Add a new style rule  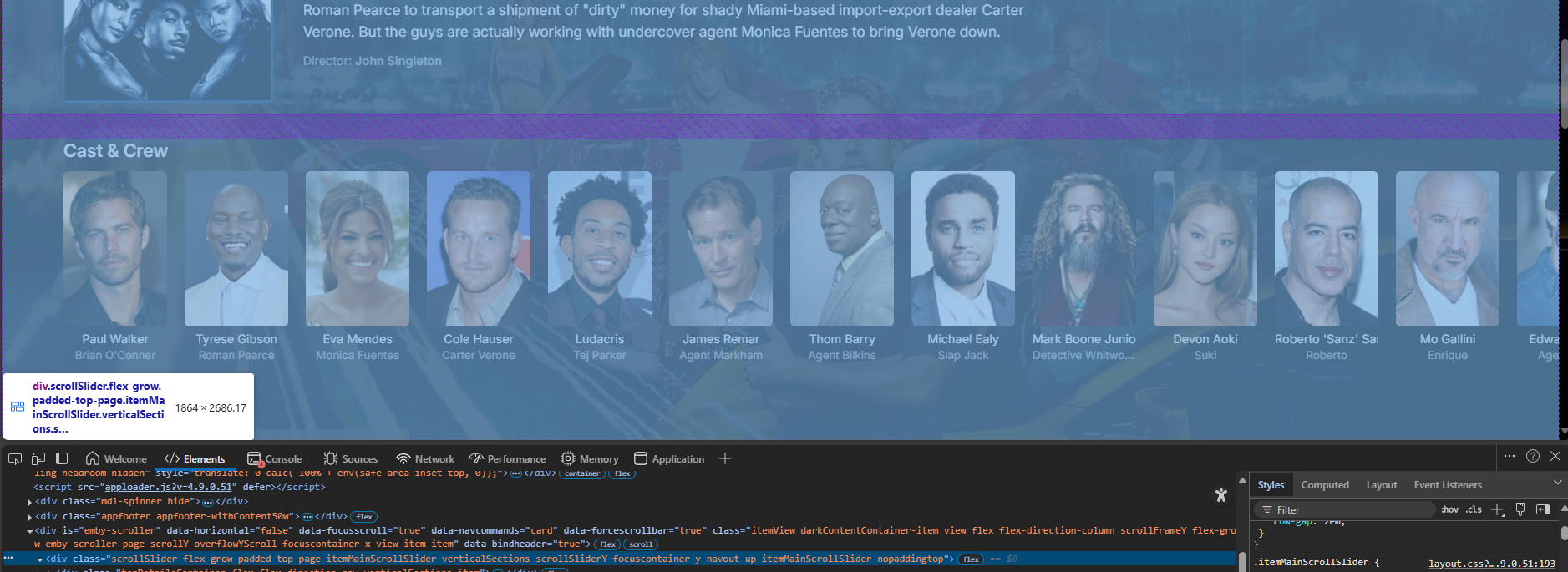[x=1498, y=509]
